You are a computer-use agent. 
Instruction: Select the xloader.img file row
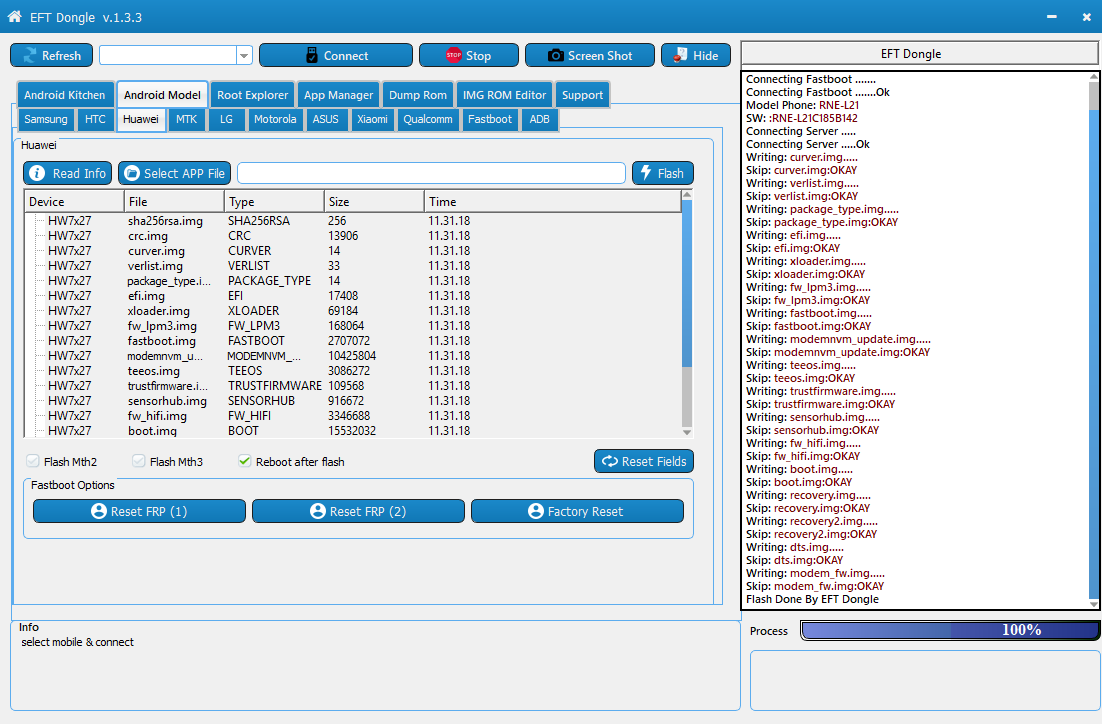(353, 311)
